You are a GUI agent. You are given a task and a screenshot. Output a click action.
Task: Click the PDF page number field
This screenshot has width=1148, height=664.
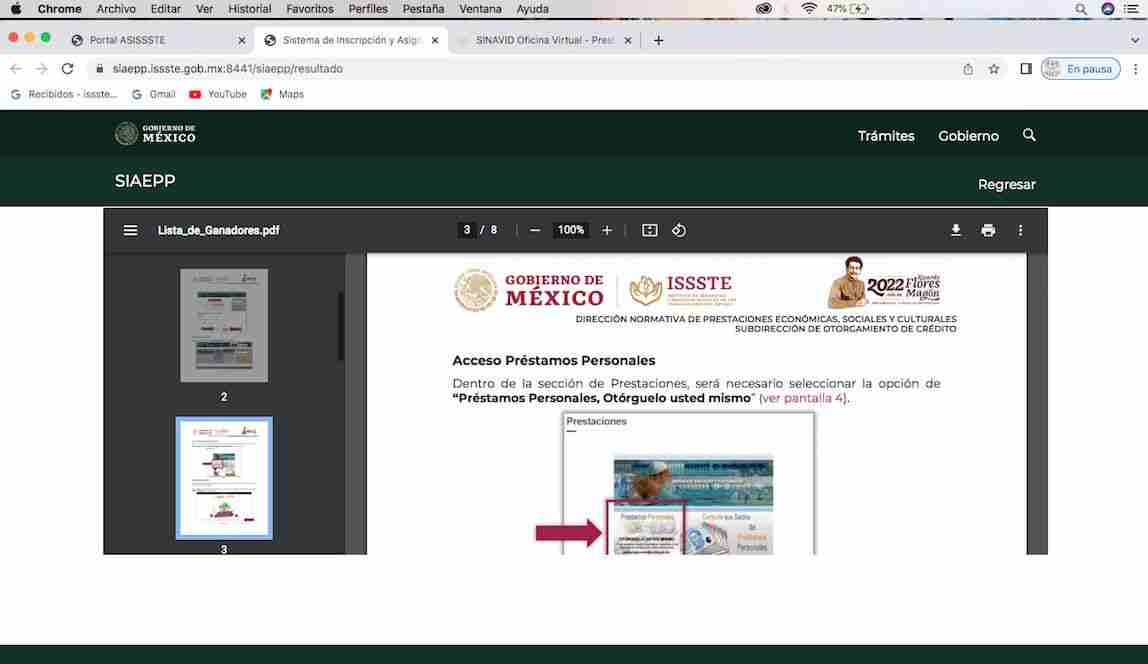click(466, 230)
